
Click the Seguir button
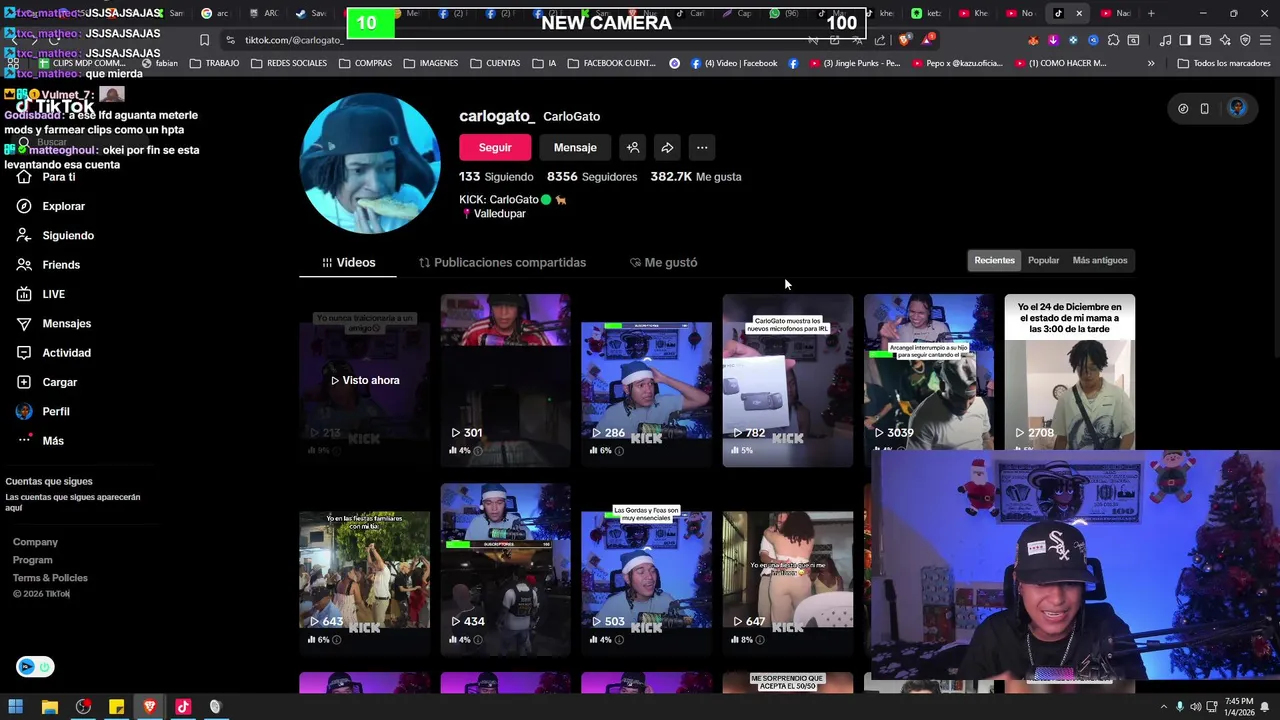tap(495, 147)
